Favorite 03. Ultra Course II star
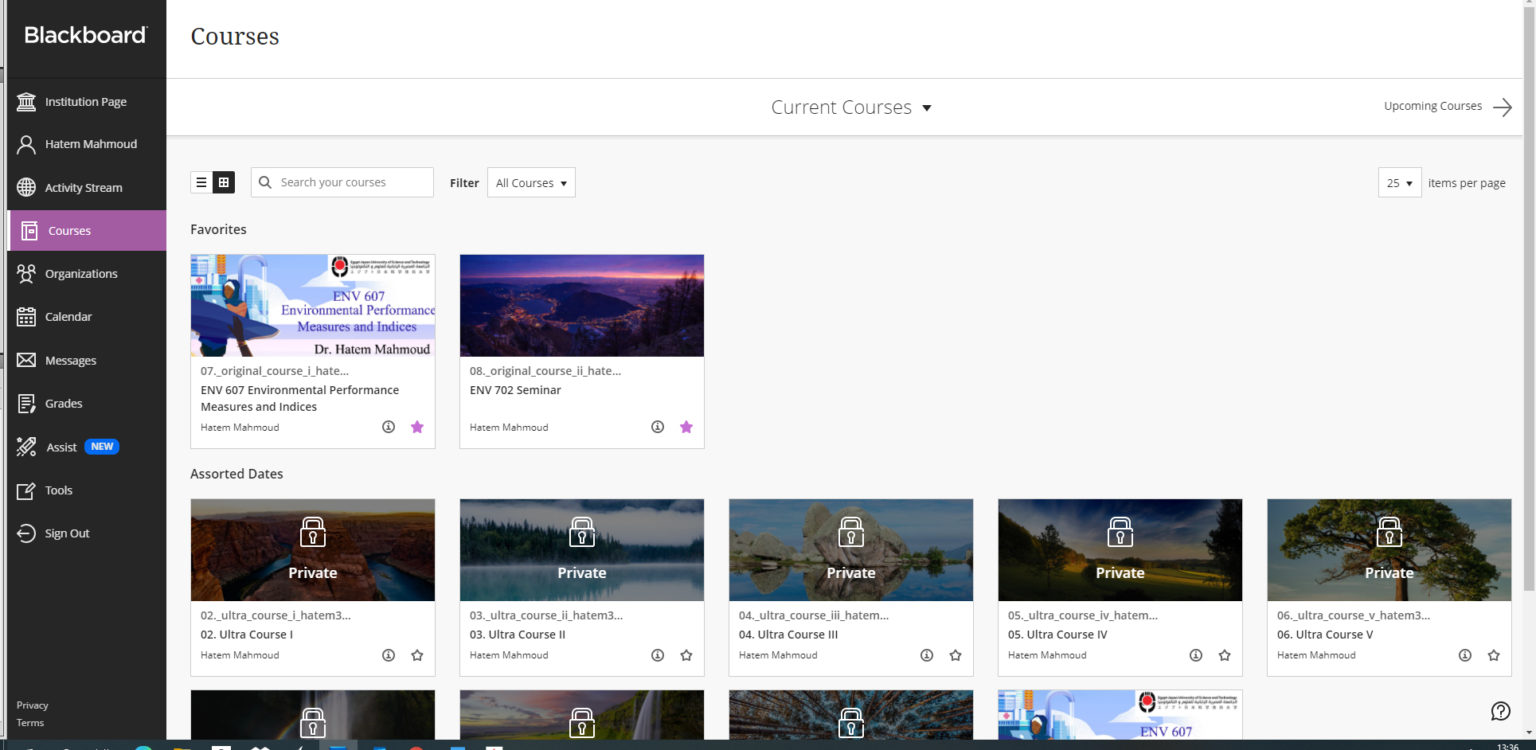Screen dimensions: 1536x750 click(x=686, y=656)
